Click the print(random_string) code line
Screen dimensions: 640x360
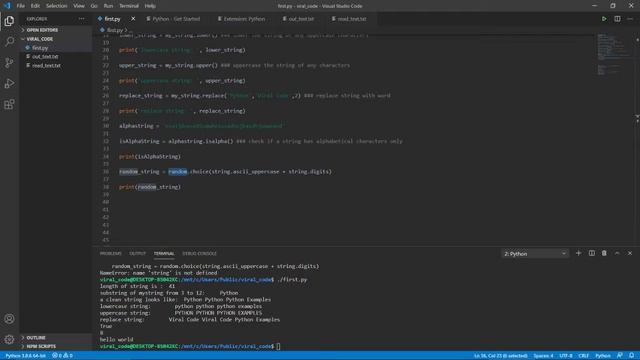(150, 187)
